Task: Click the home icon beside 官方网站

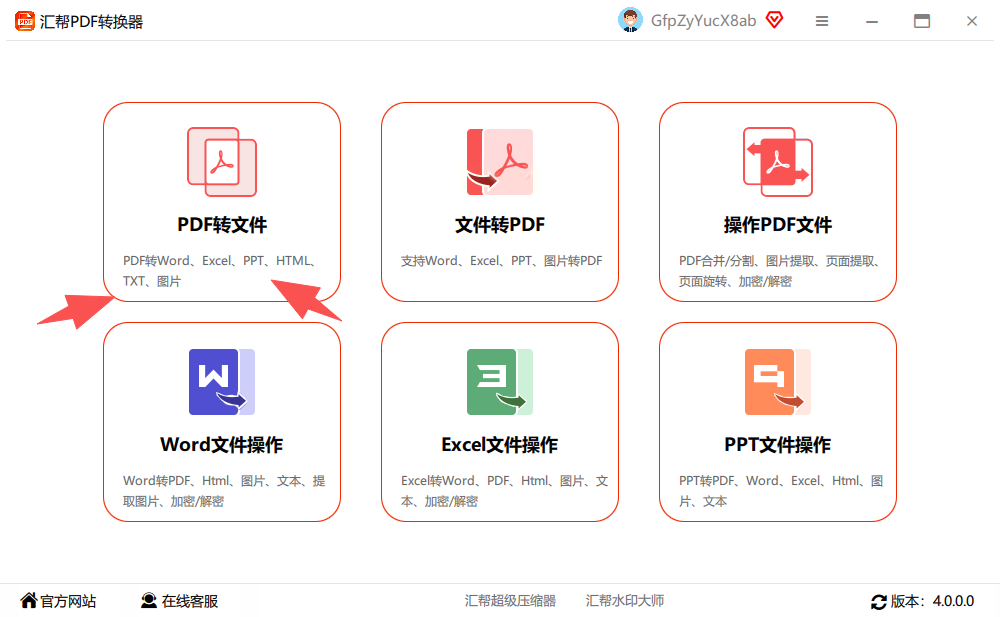Action: (x=29, y=600)
